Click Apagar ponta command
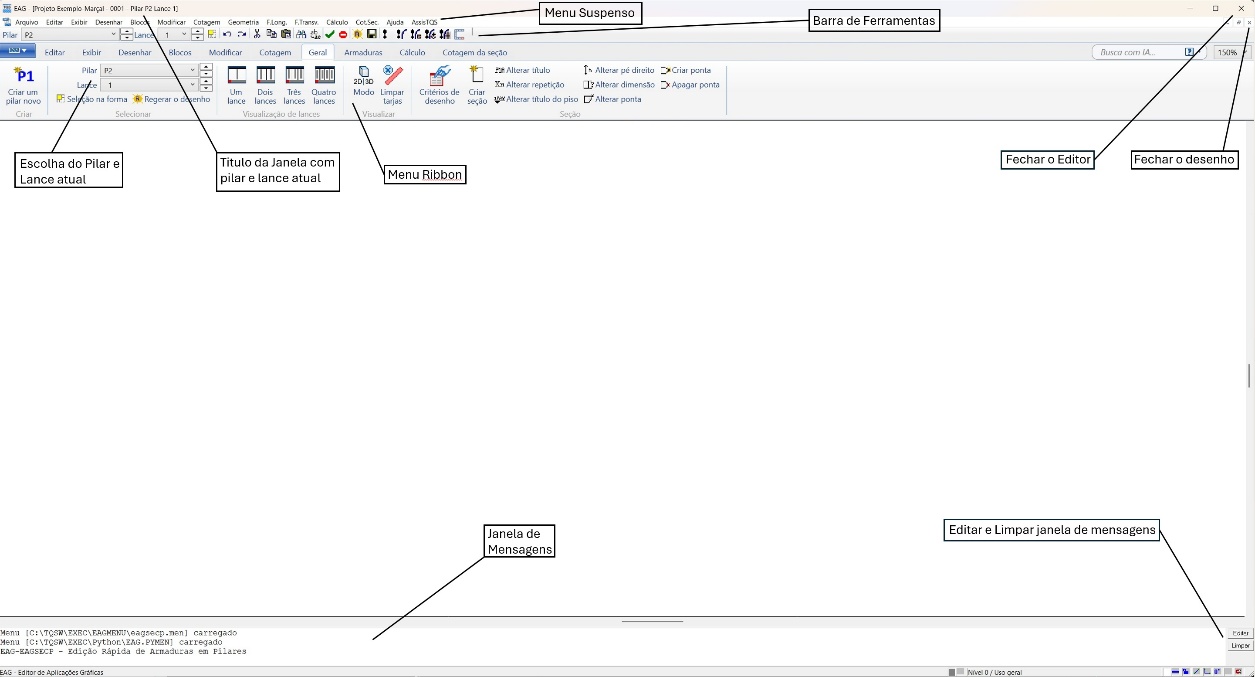This screenshot has width=1255, height=677. 690,85
